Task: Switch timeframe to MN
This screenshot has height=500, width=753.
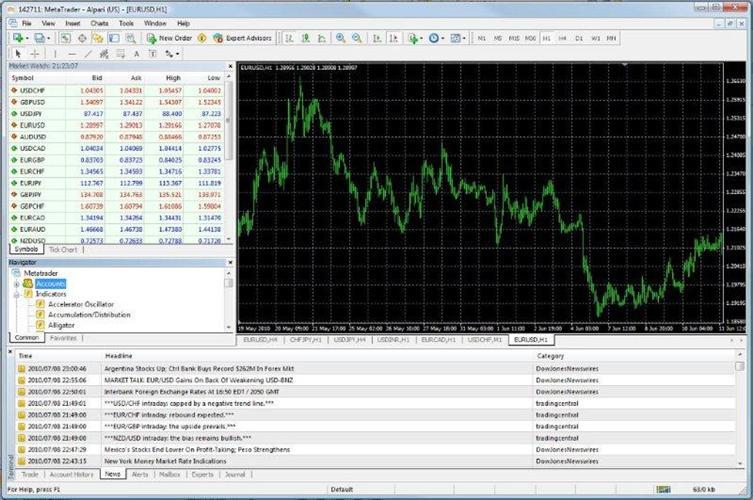Action: pos(611,38)
